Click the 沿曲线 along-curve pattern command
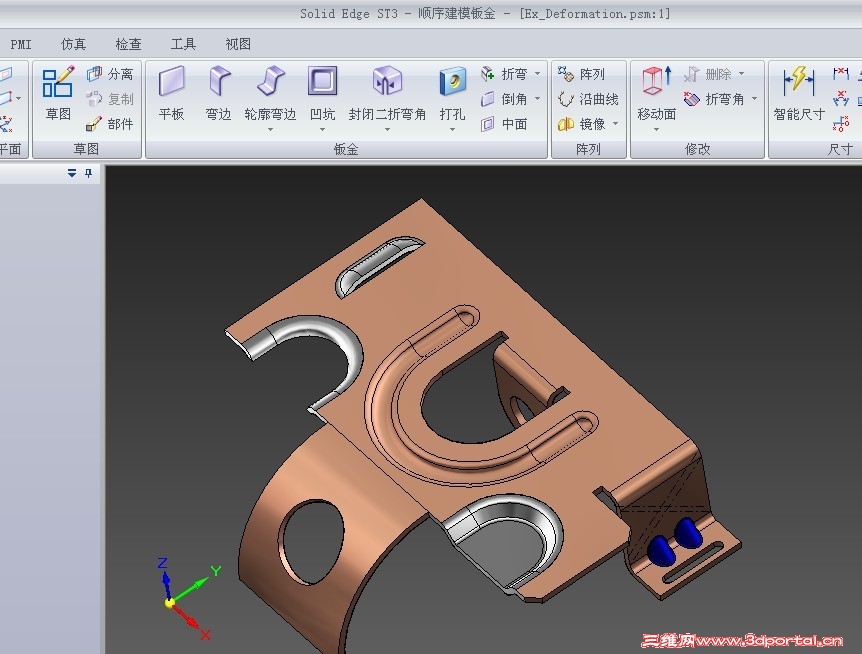Image resolution: width=862 pixels, height=654 pixels. click(x=588, y=99)
